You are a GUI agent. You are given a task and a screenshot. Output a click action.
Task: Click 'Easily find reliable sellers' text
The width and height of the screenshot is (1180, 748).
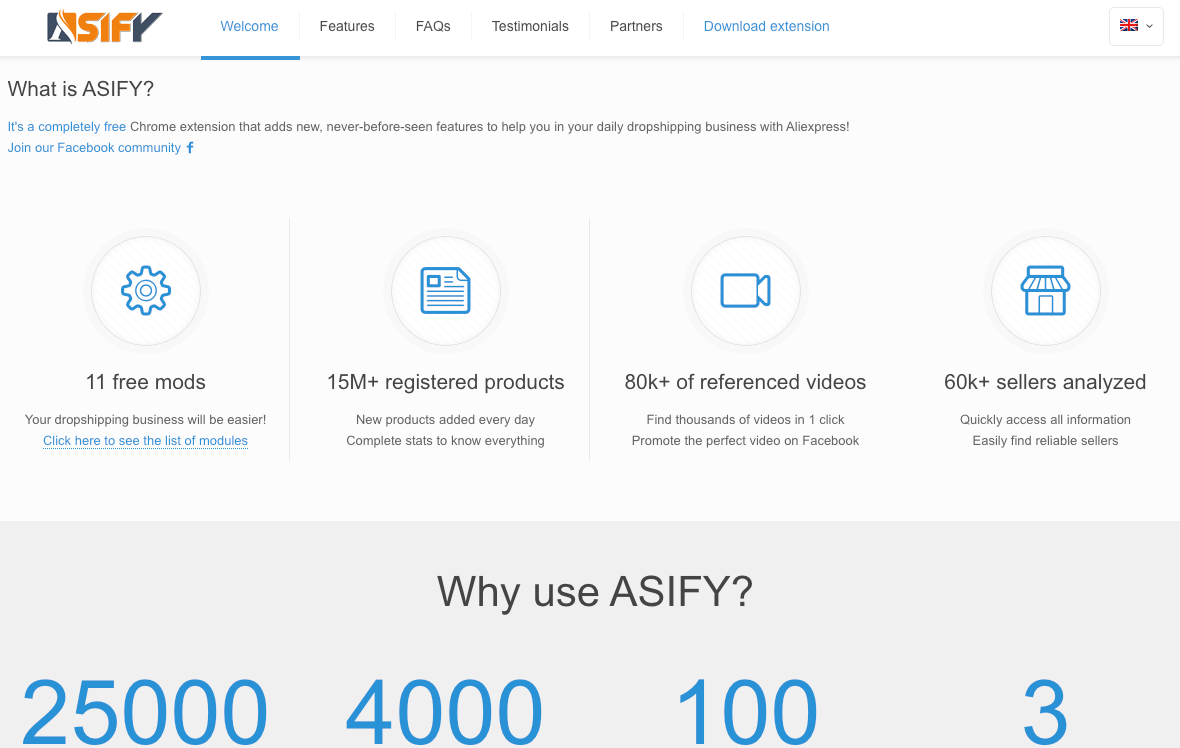click(1045, 441)
